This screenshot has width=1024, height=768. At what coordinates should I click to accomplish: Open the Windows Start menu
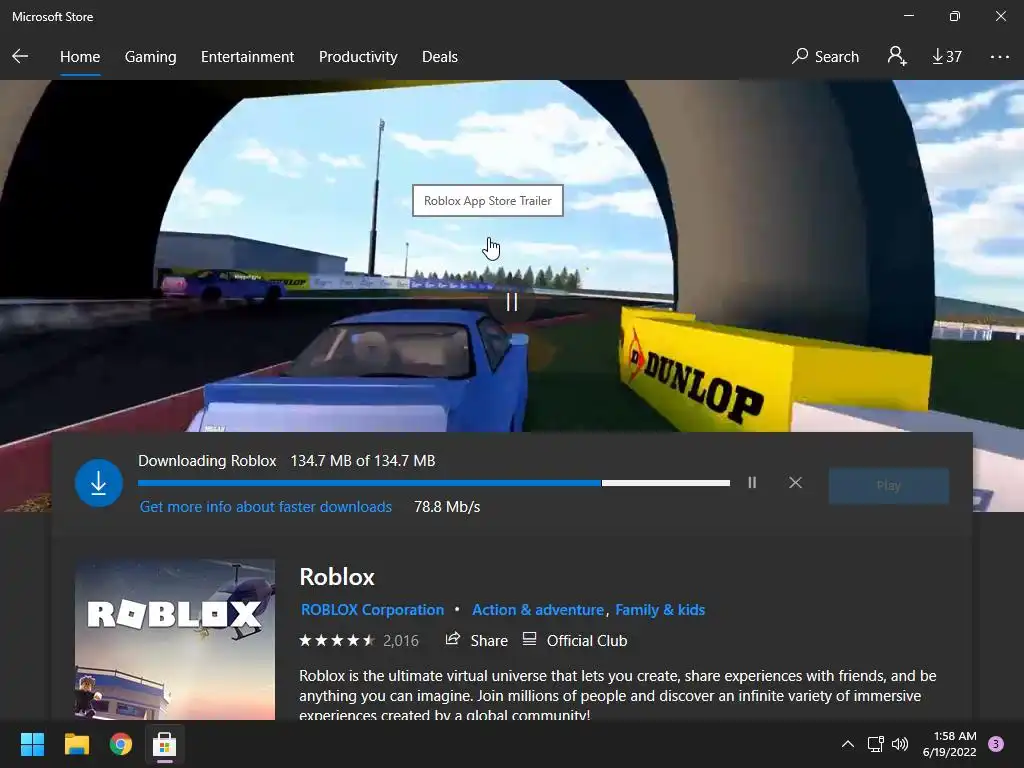click(x=32, y=744)
